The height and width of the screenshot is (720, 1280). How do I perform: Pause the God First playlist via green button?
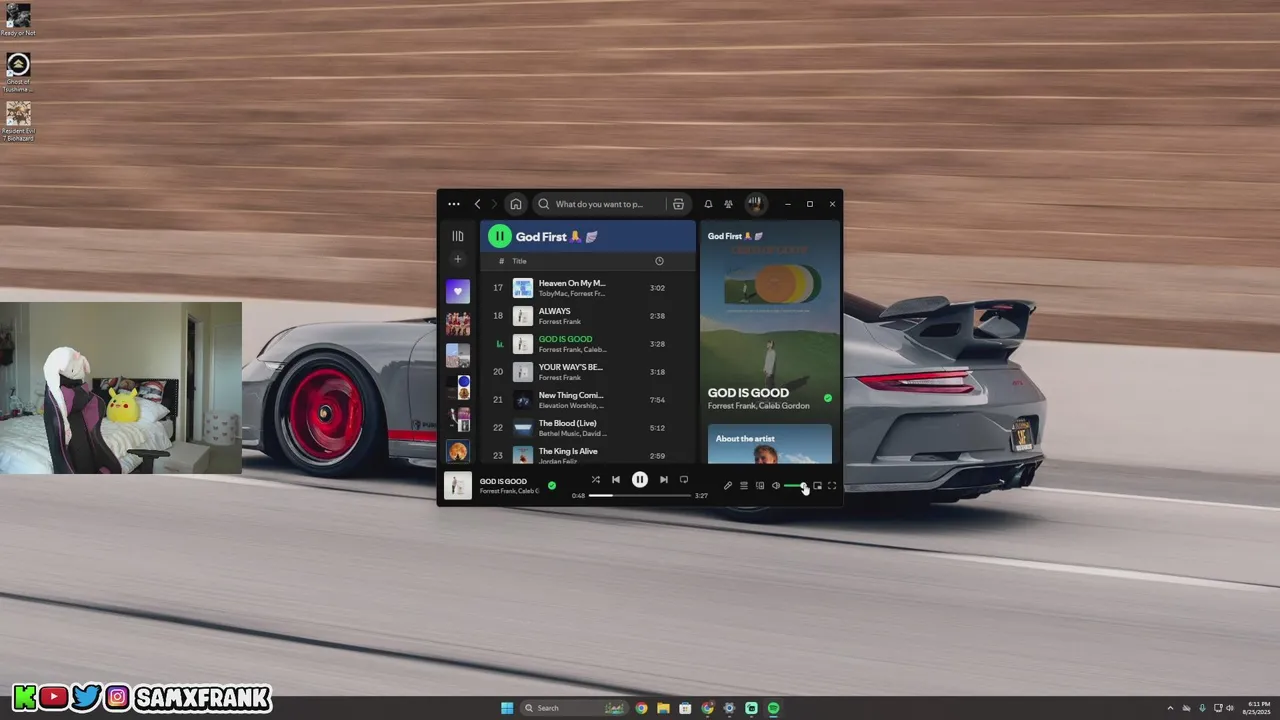click(499, 237)
